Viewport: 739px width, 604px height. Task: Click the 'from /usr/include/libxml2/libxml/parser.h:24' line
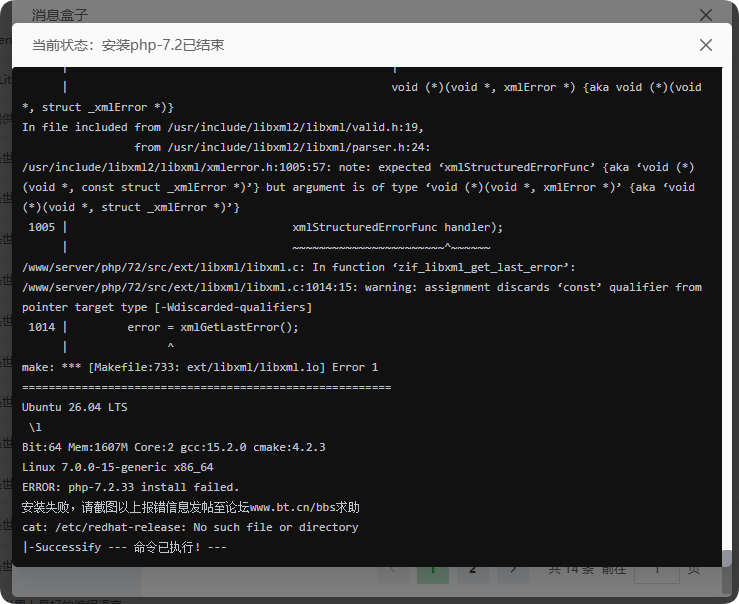(282, 147)
